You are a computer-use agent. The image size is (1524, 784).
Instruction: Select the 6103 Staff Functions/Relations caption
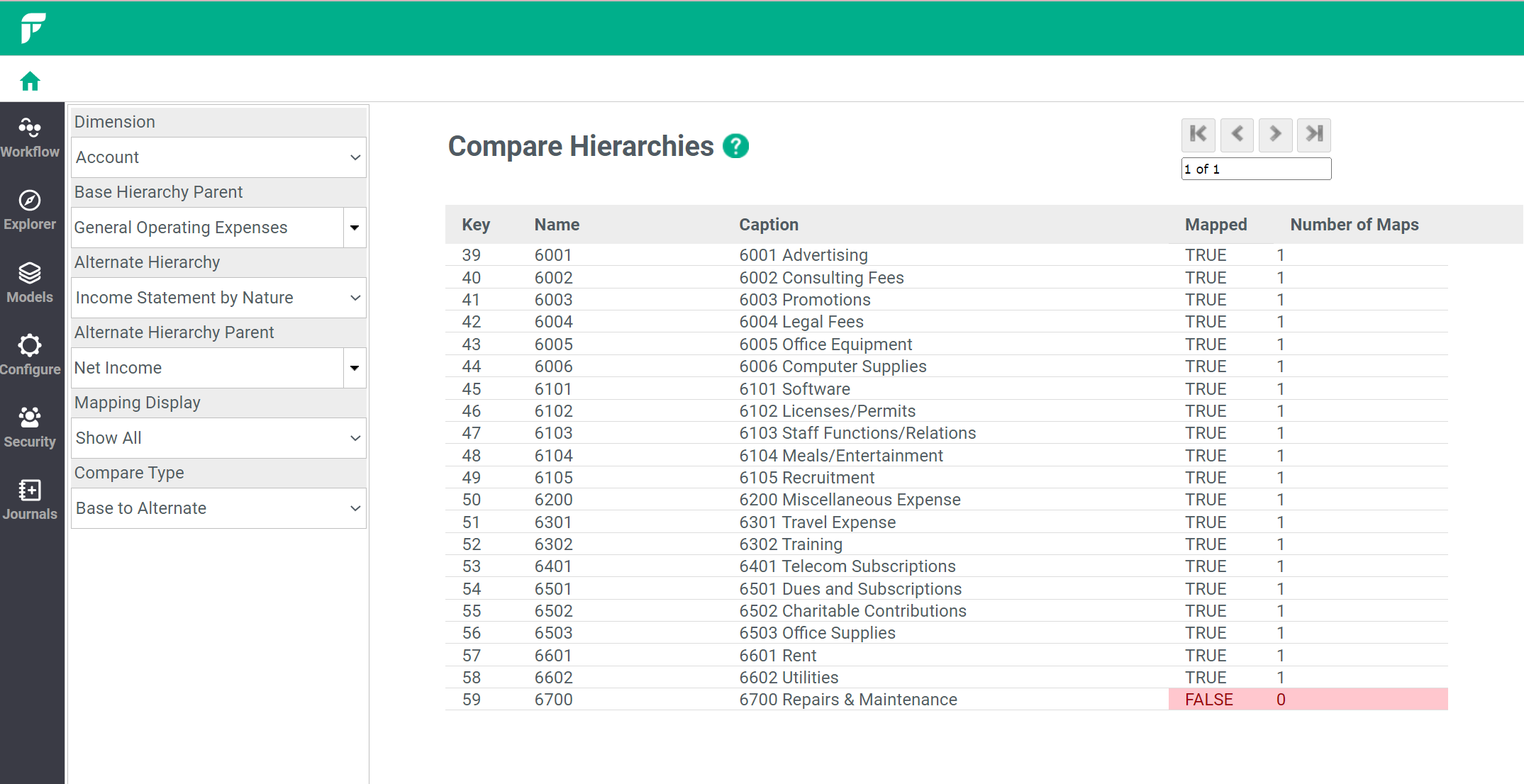(x=857, y=433)
